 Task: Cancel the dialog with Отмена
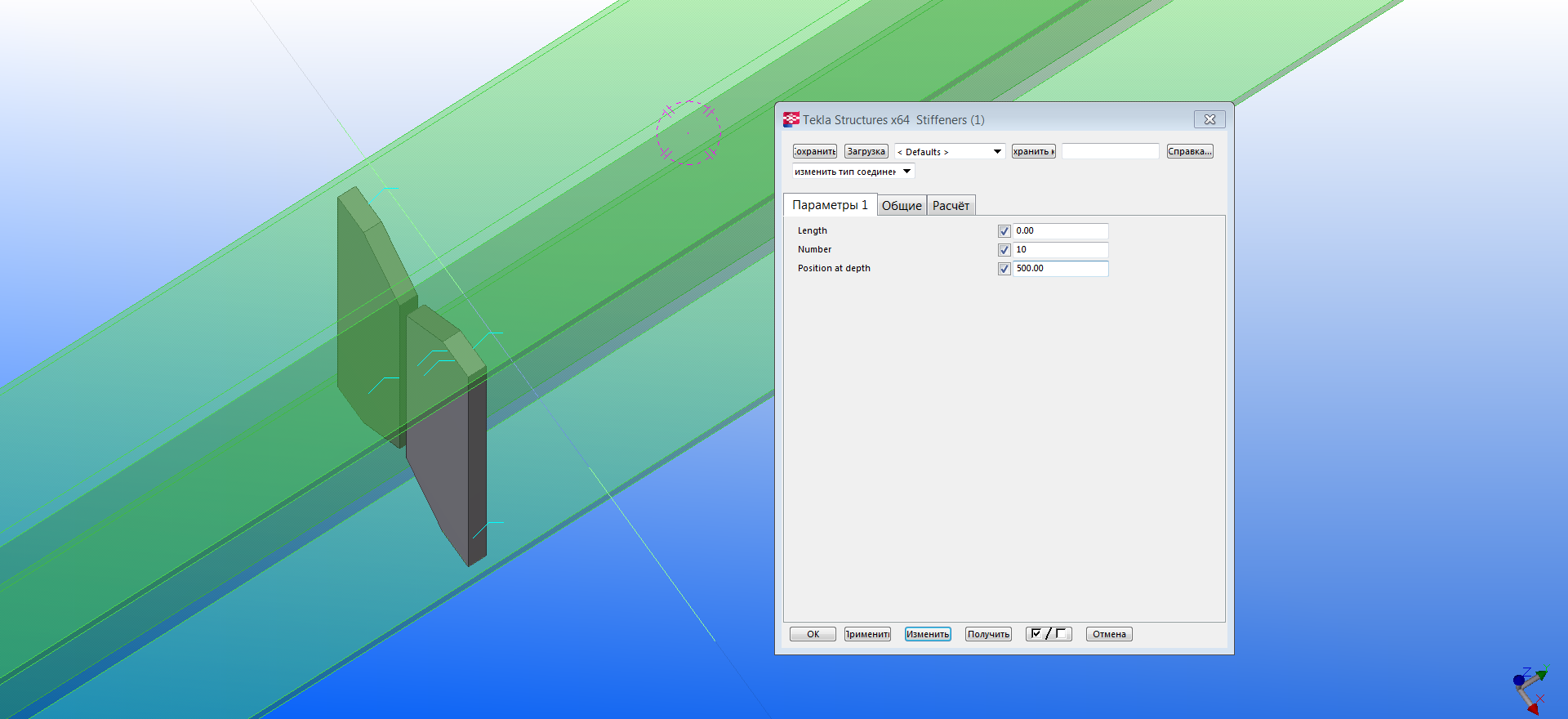[x=1109, y=634]
